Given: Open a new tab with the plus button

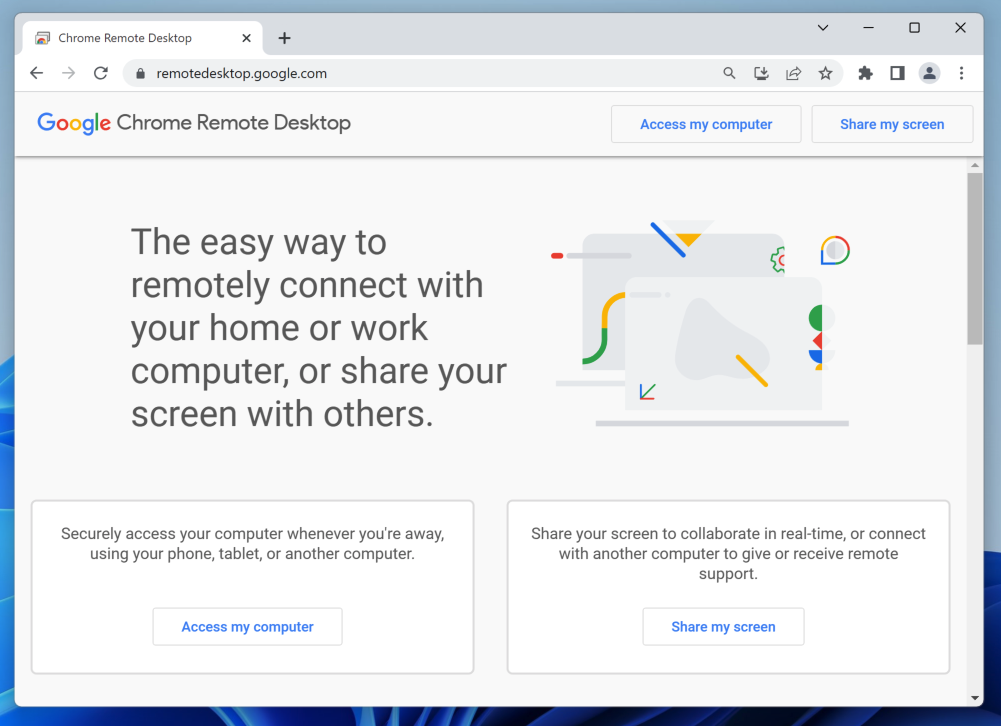Looking at the screenshot, I should click(285, 38).
